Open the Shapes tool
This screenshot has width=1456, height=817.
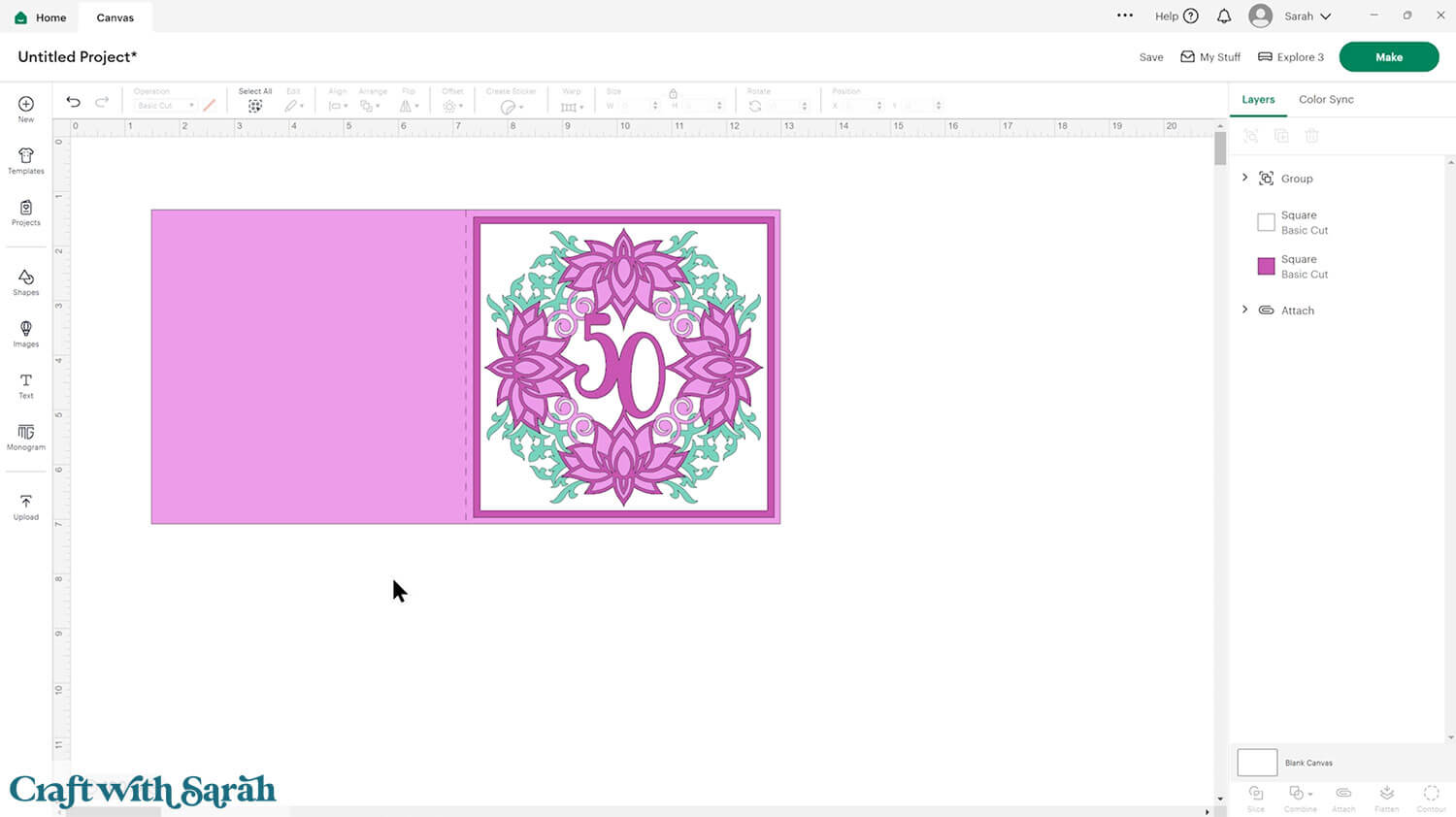pos(26,281)
